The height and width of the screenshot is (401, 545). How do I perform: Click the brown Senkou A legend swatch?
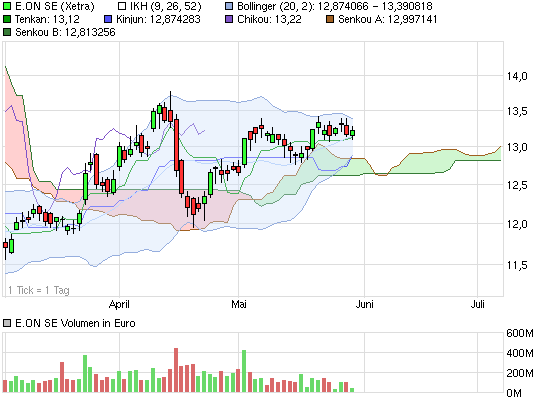[x=330, y=19]
